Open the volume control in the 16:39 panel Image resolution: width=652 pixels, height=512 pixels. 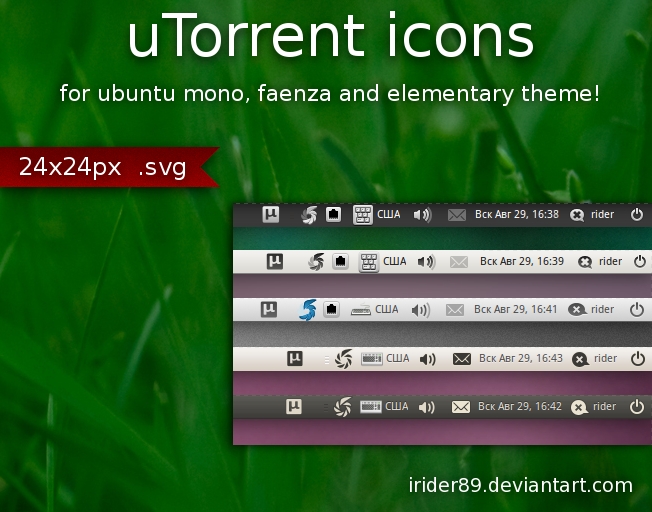tap(426, 262)
